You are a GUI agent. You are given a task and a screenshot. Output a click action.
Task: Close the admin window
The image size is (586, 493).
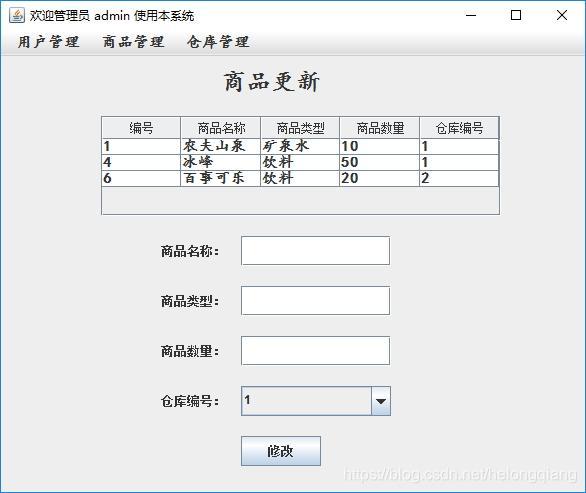pos(562,15)
